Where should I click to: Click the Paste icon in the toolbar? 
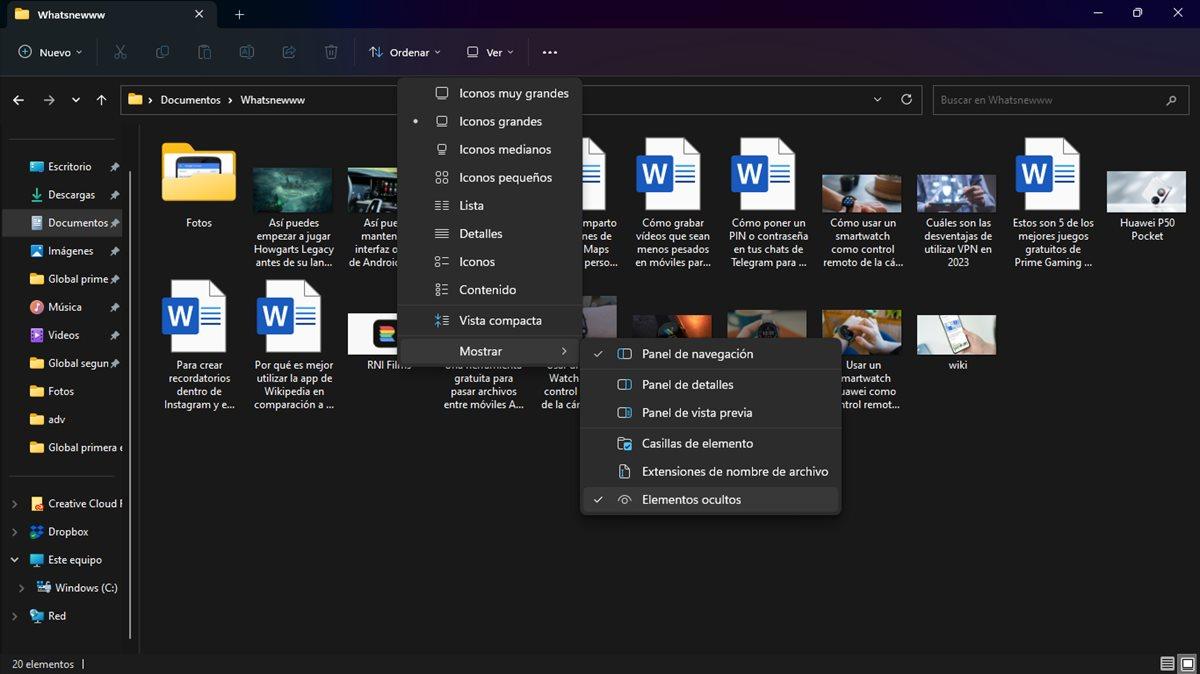tap(204, 51)
